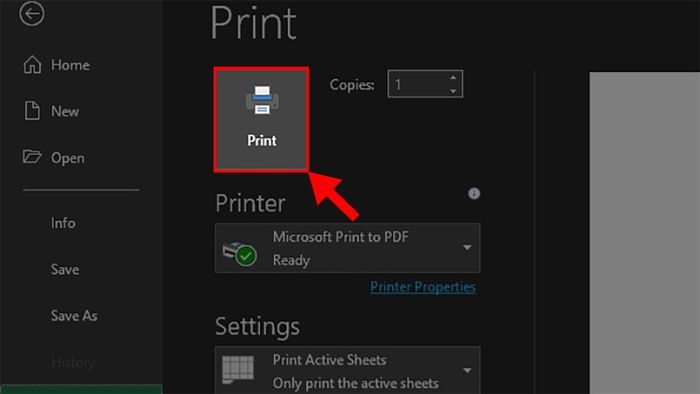Decrease copies with the down arrow
Viewport: 700px width, 394px height.
pyautogui.click(x=453, y=91)
